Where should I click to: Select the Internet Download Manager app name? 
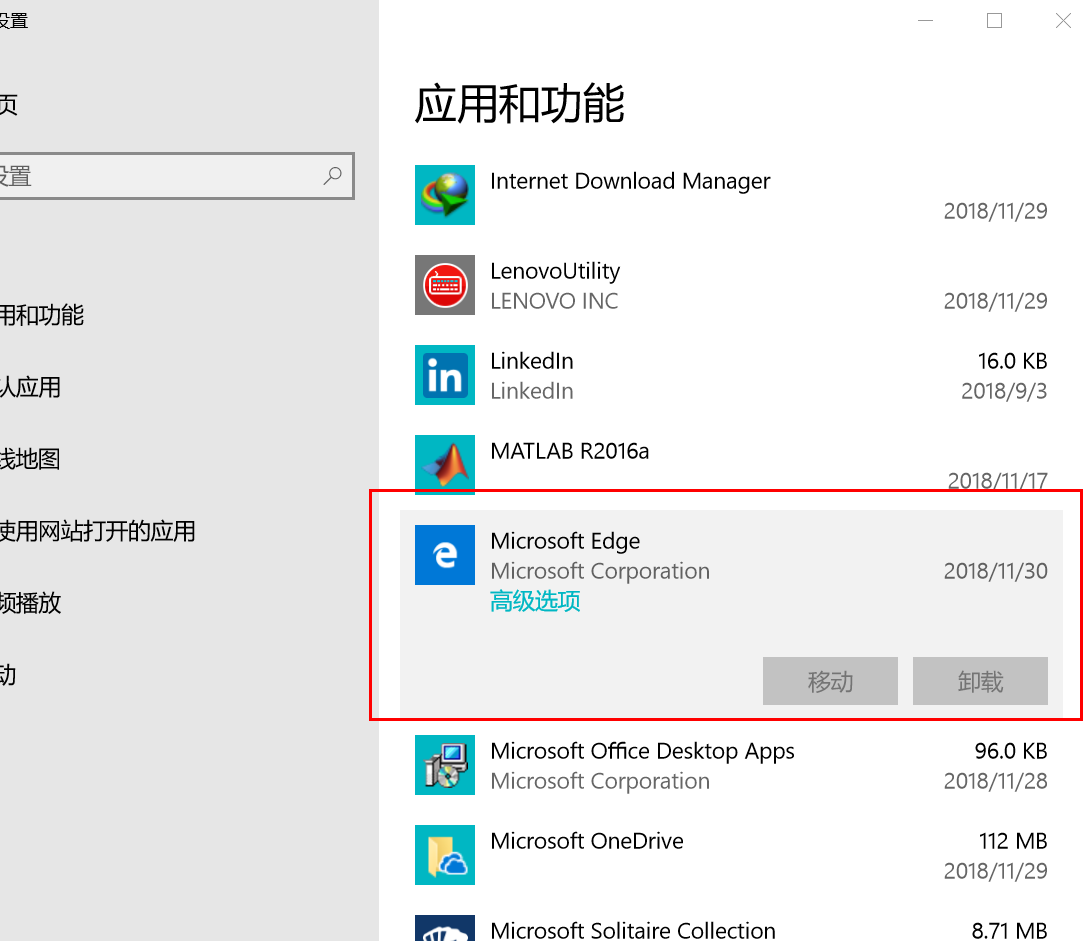pos(630,181)
